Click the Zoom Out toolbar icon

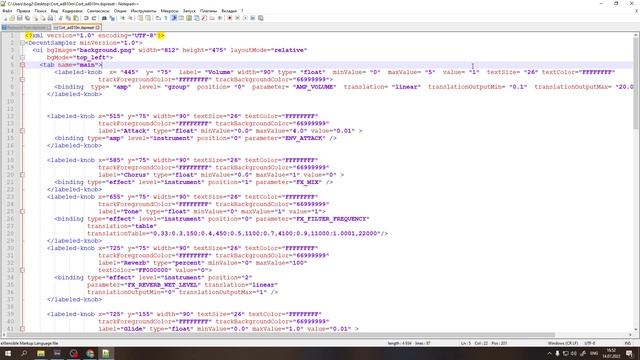click(130, 18)
